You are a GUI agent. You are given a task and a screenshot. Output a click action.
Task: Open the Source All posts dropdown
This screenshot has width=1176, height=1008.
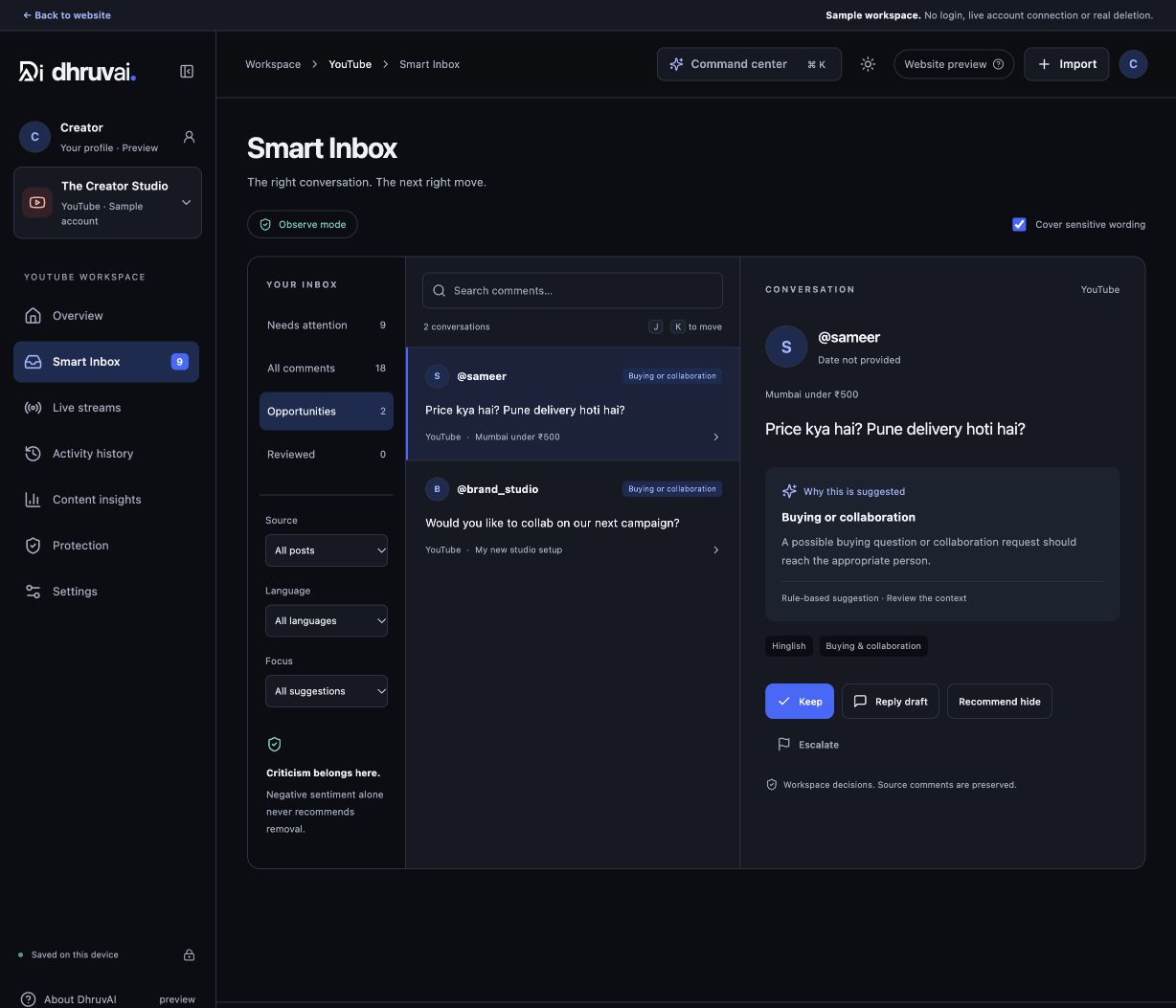click(x=327, y=550)
